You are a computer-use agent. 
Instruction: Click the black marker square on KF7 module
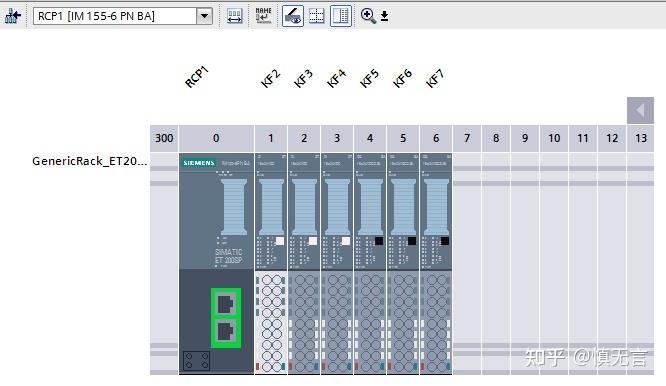tap(445, 241)
